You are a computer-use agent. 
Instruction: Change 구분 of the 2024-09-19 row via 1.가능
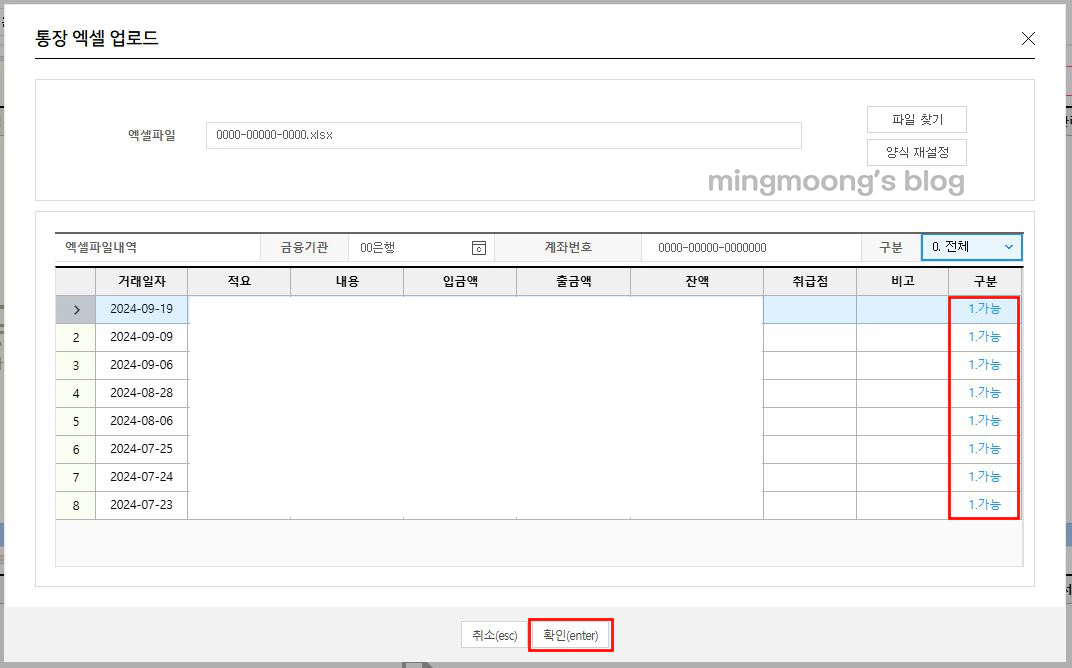[984, 309]
